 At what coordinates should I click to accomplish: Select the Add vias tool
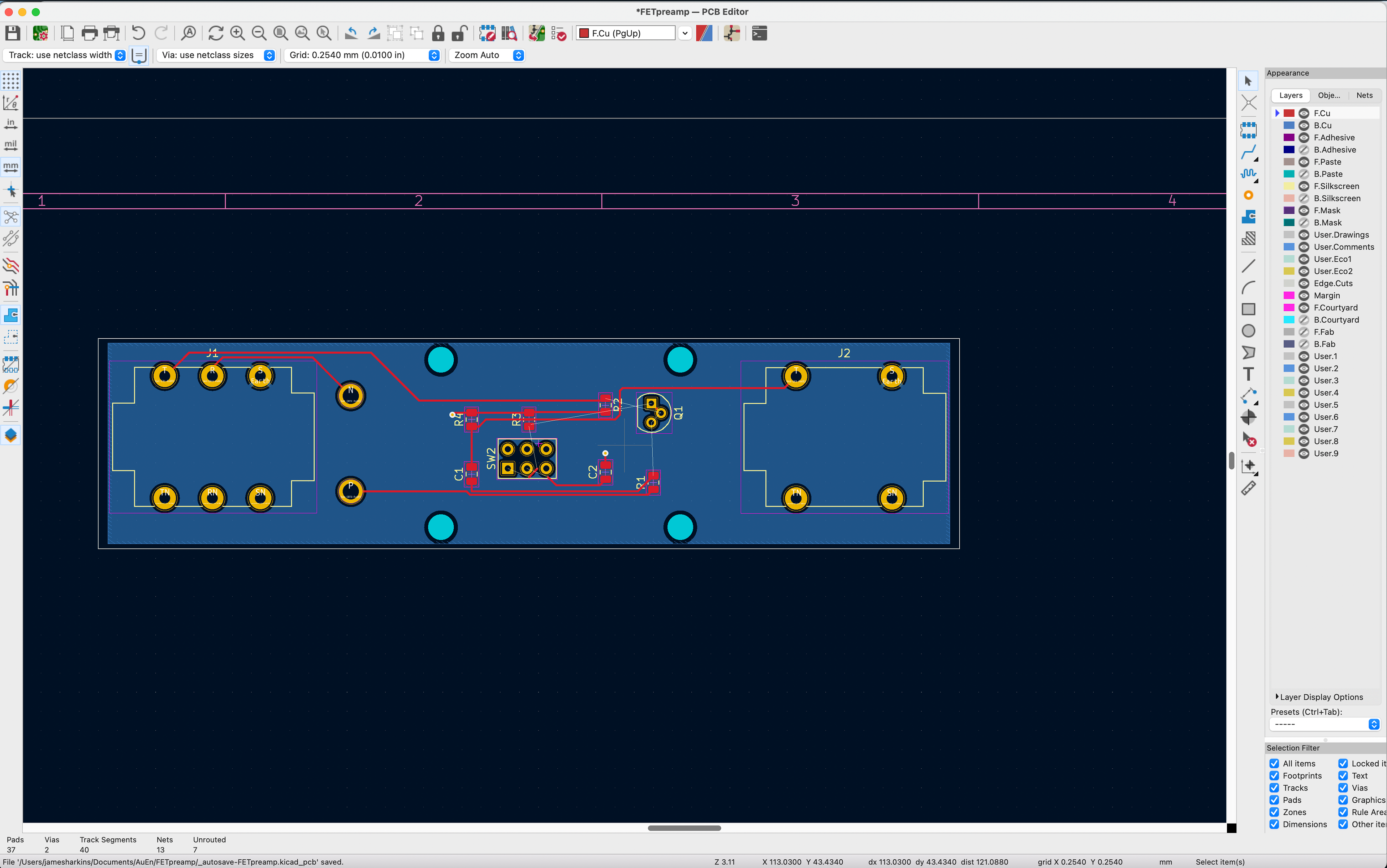[1248, 196]
